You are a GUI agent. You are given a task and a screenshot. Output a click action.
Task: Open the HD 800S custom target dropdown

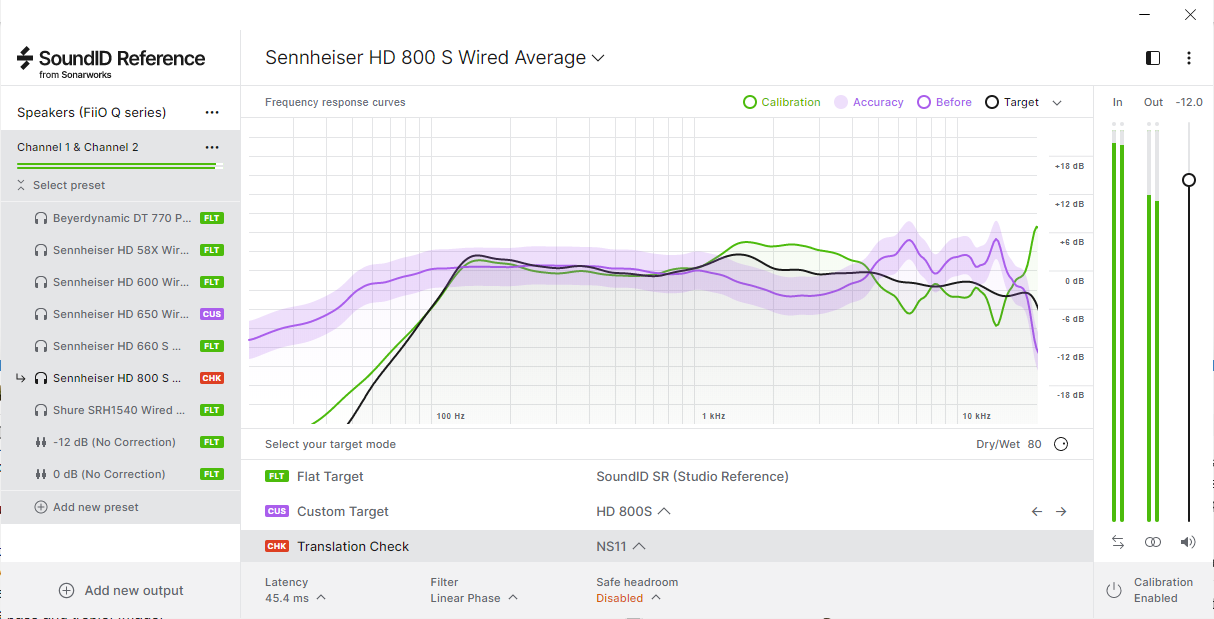click(633, 511)
